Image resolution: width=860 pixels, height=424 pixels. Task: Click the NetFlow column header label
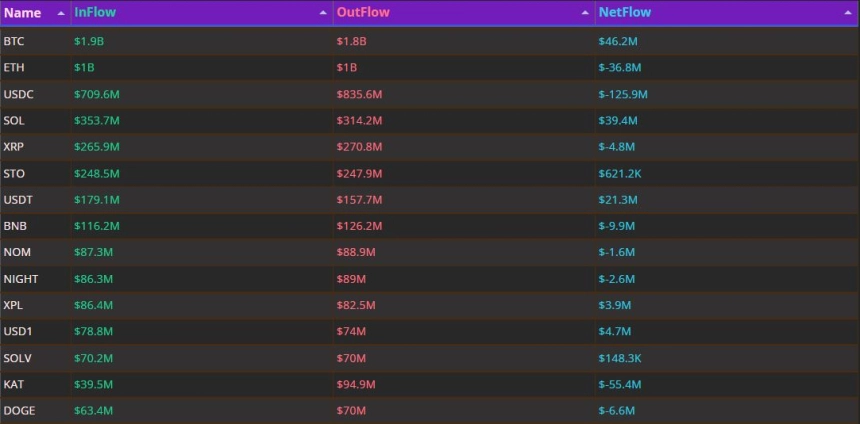click(624, 13)
